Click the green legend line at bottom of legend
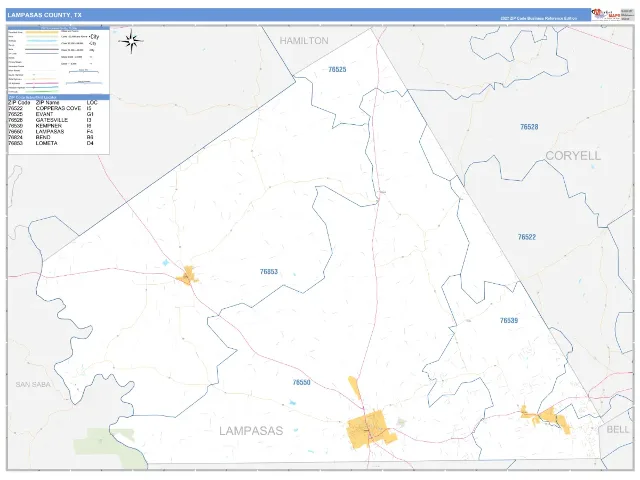 pos(42,91)
